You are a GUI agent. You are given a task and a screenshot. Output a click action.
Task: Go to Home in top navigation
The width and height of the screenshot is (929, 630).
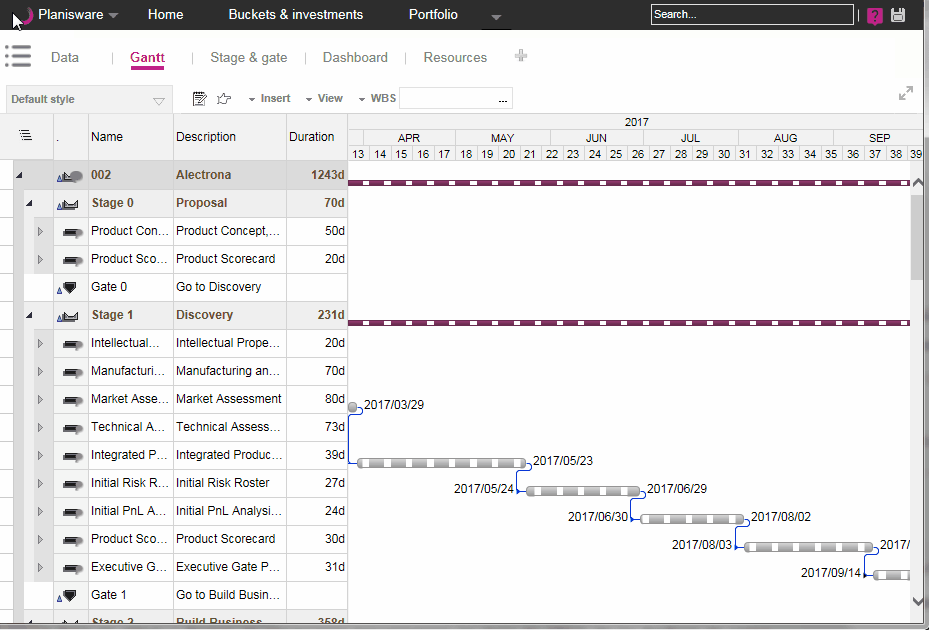coord(165,14)
